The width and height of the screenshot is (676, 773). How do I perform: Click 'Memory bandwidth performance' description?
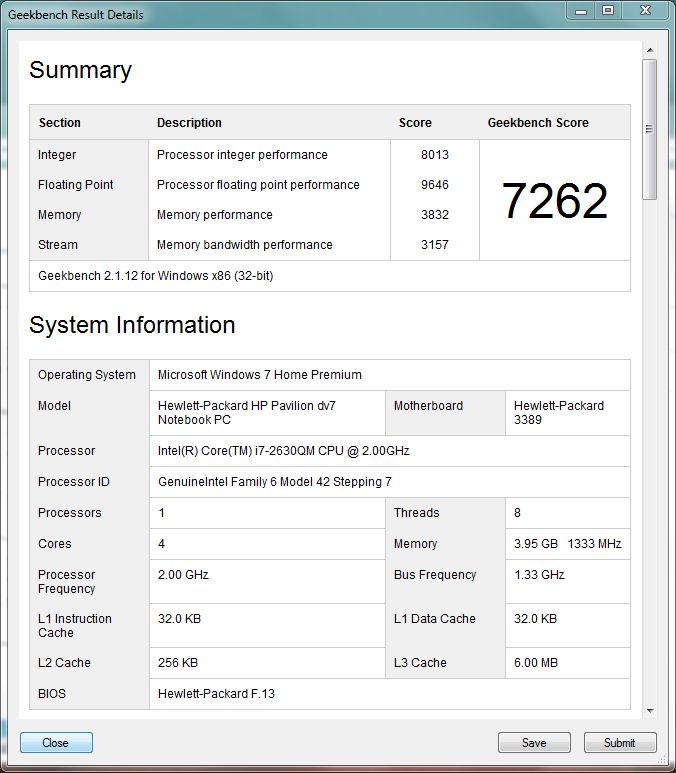245,245
